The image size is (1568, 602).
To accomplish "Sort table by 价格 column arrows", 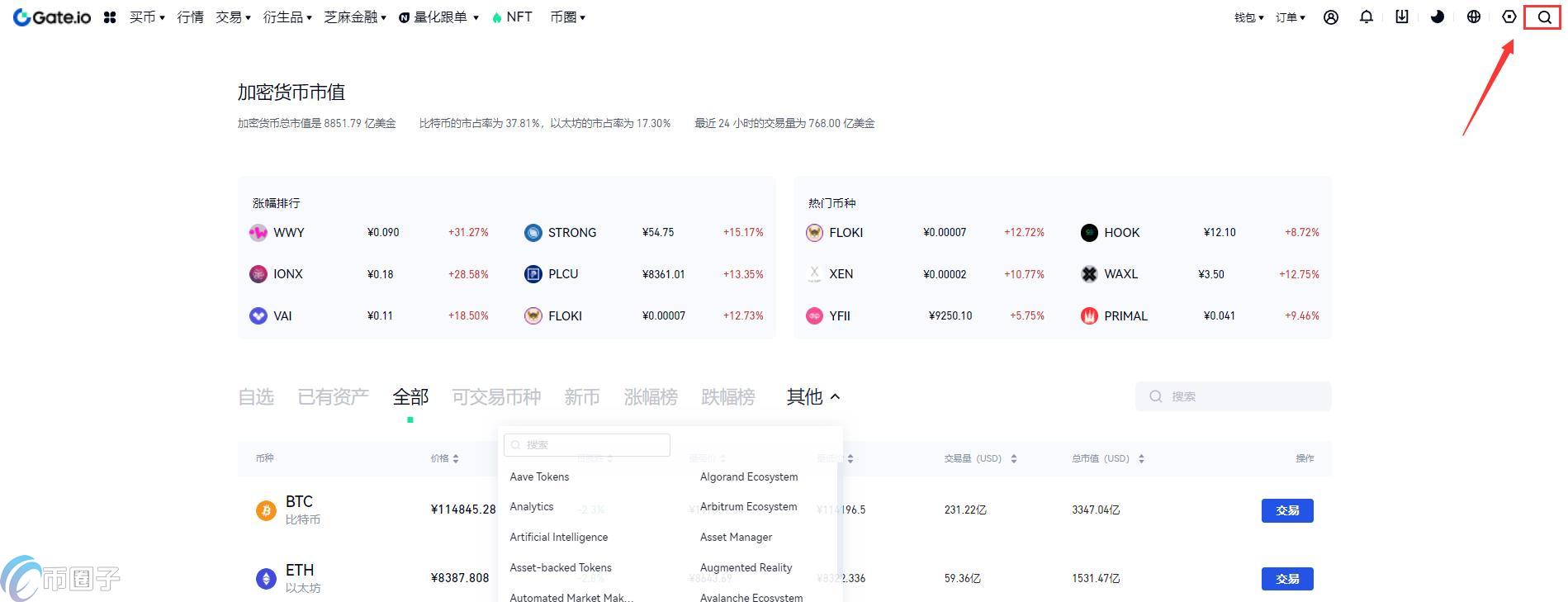I will [x=455, y=458].
